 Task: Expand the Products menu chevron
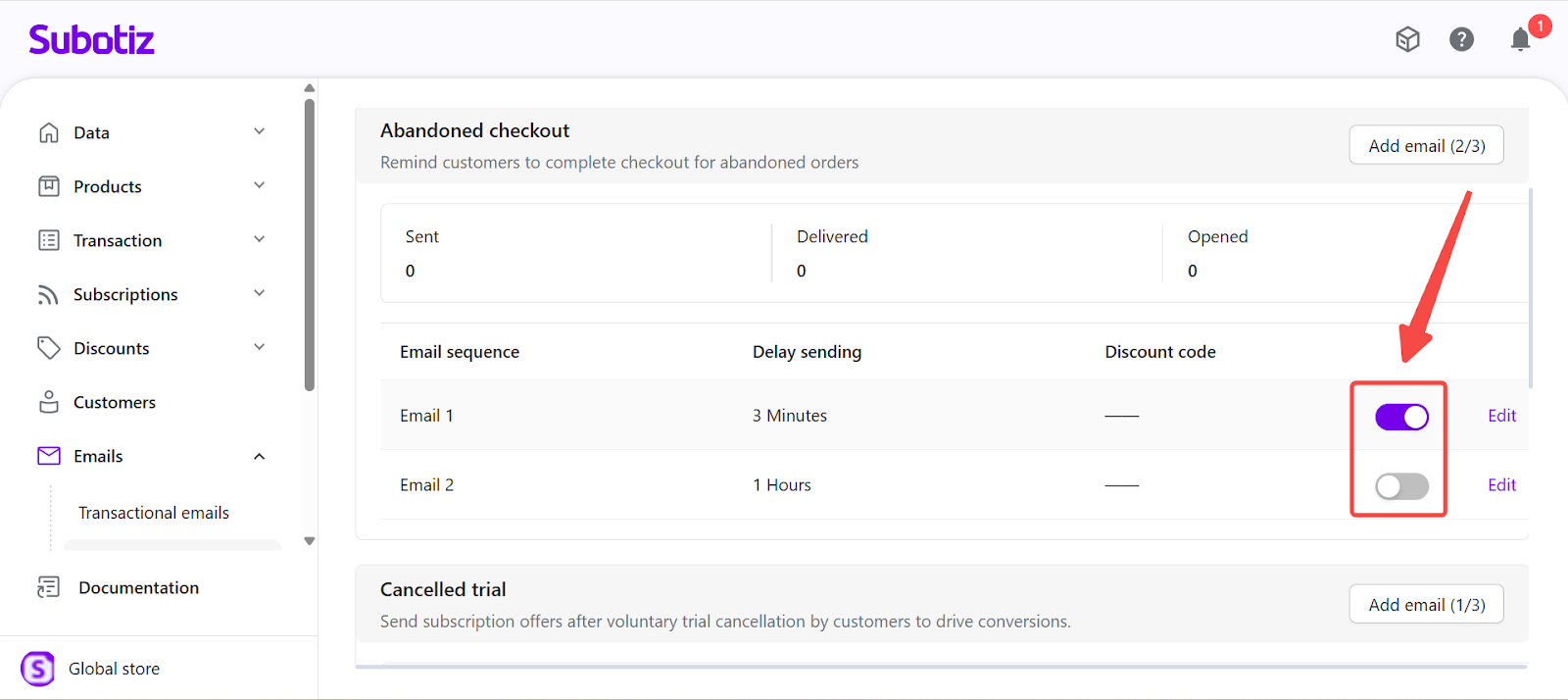click(260, 185)
